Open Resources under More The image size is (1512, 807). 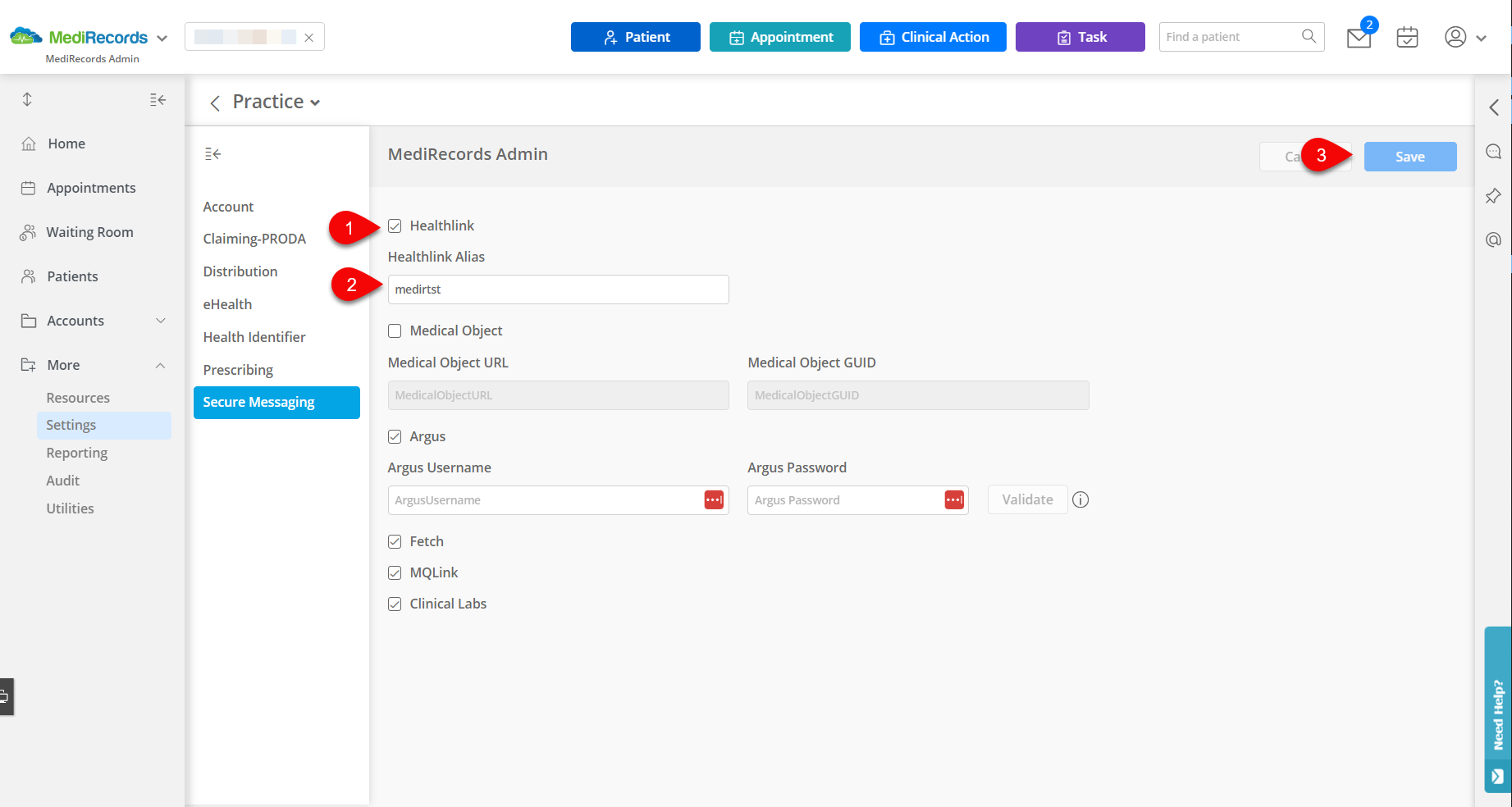click(x=78, y=398)
